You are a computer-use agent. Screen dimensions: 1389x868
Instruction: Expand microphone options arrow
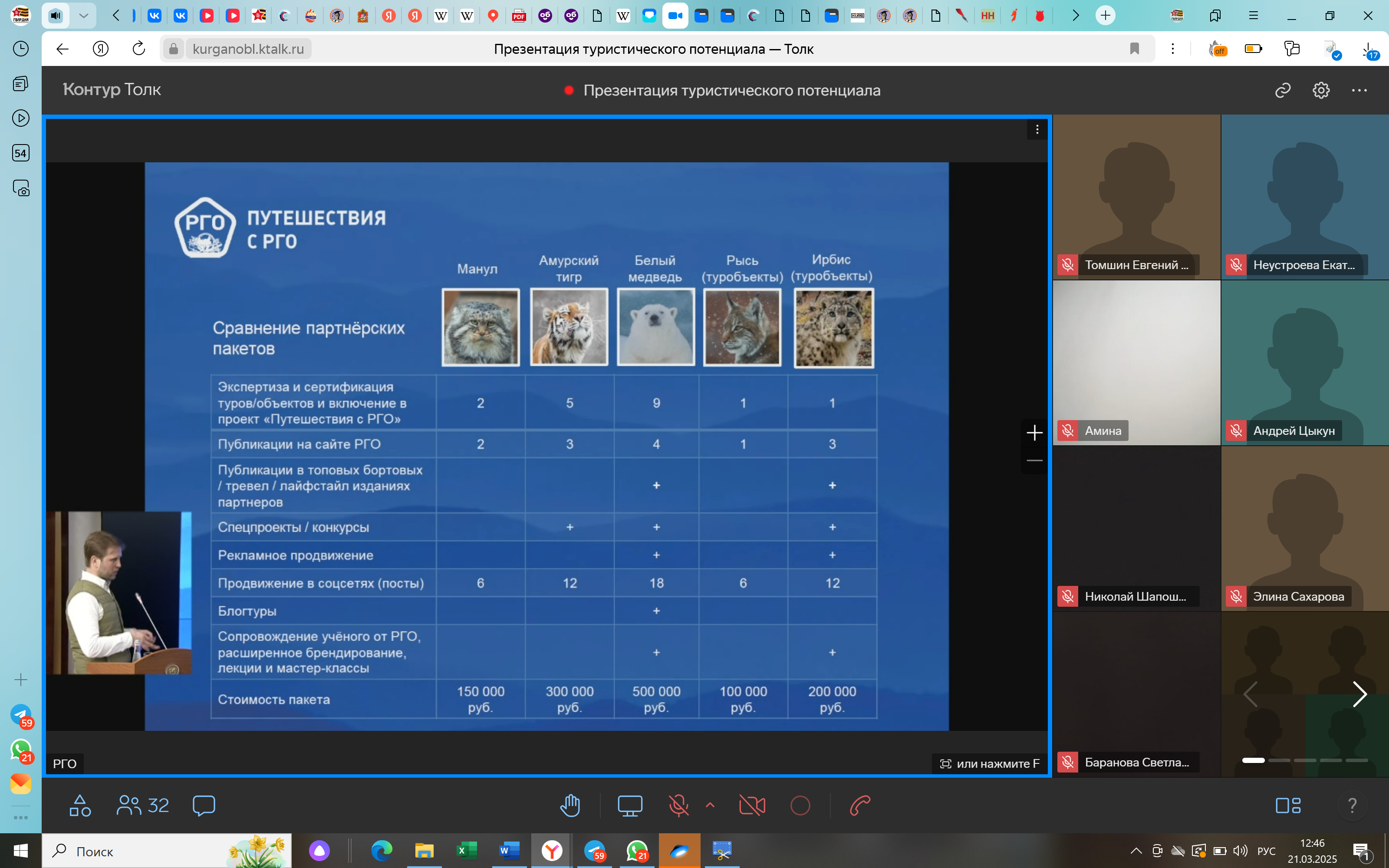point(710,805)
